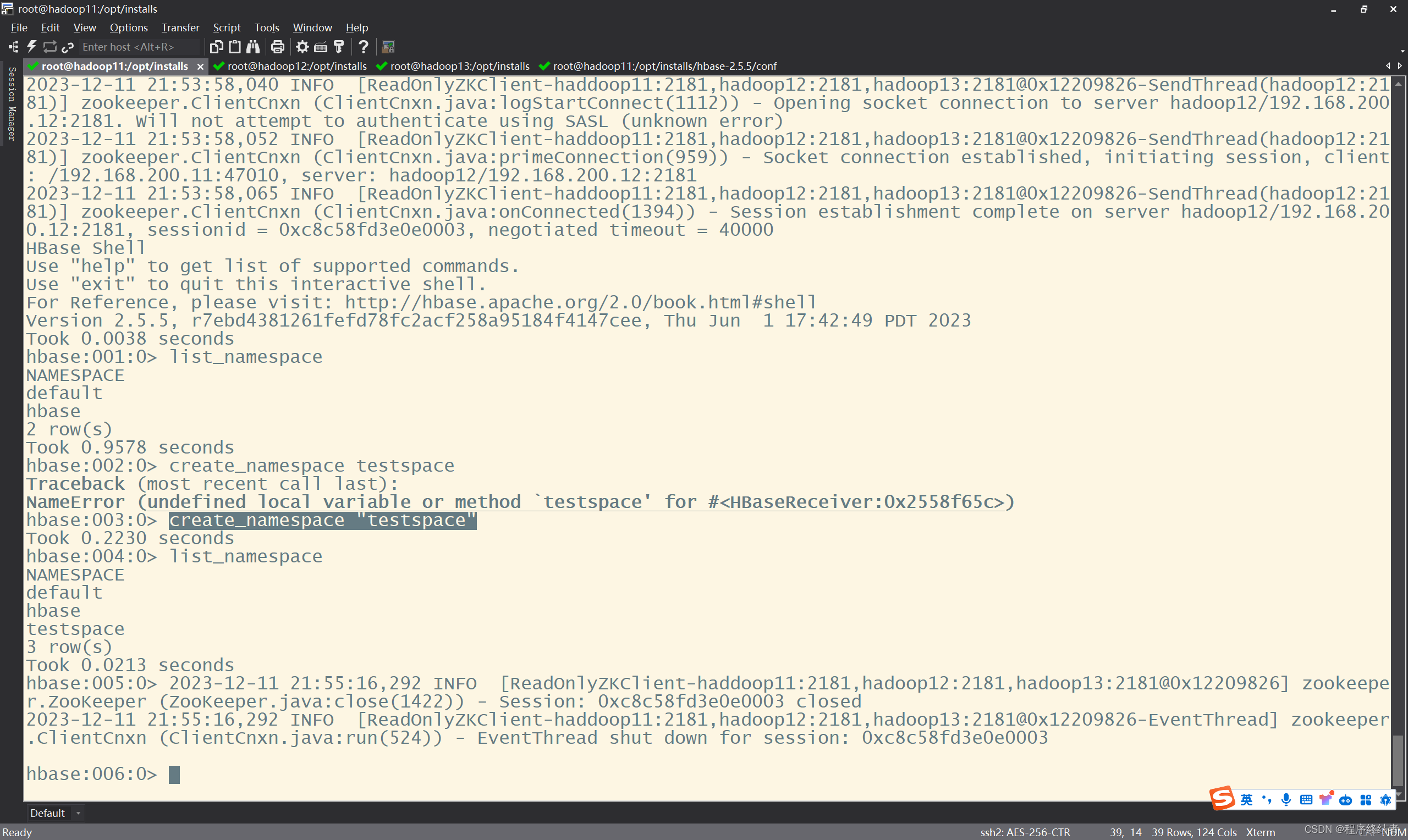Open the File menu
Viewport: 1408px width, 840px height.
[x=19, y=27]
